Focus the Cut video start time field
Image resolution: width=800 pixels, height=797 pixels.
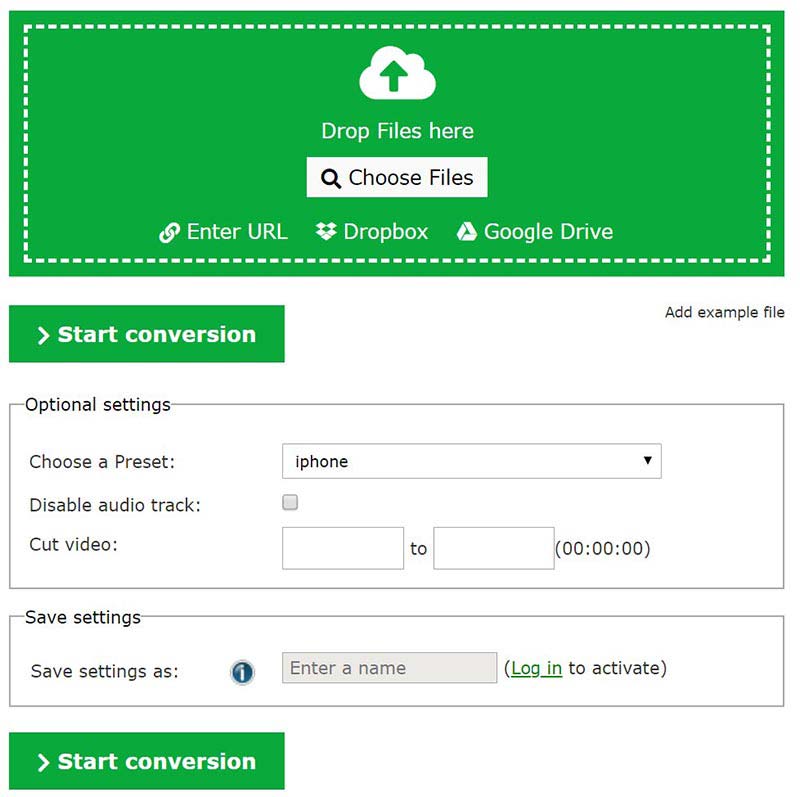point(343,548)
